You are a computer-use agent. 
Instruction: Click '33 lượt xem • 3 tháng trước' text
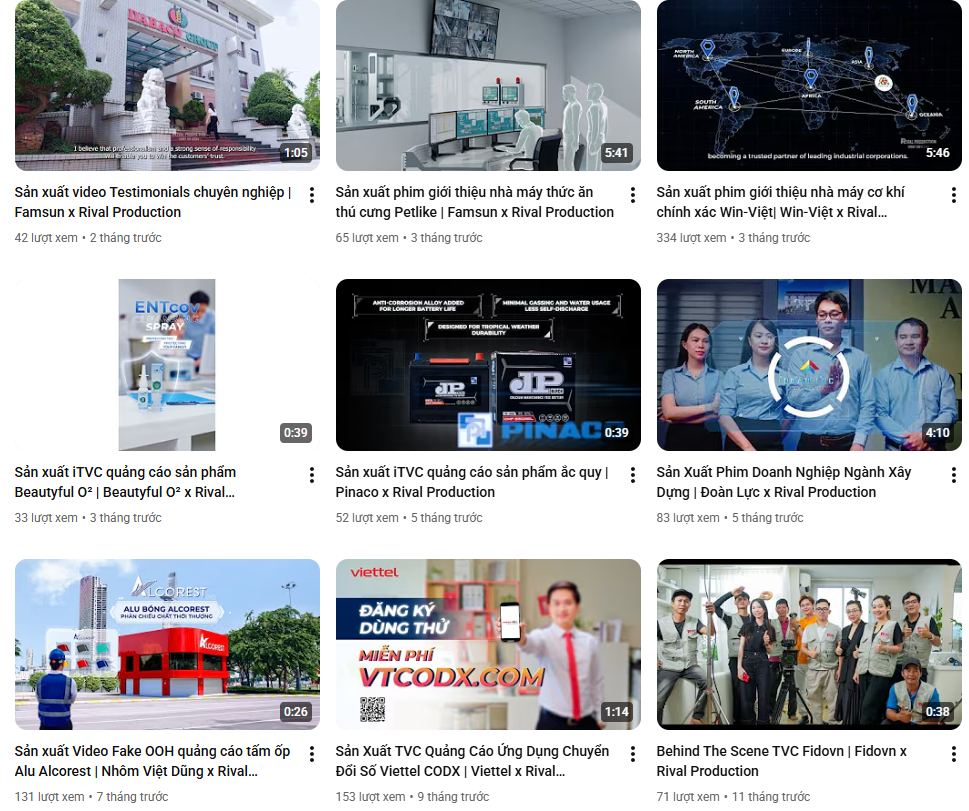pos(88,518)
